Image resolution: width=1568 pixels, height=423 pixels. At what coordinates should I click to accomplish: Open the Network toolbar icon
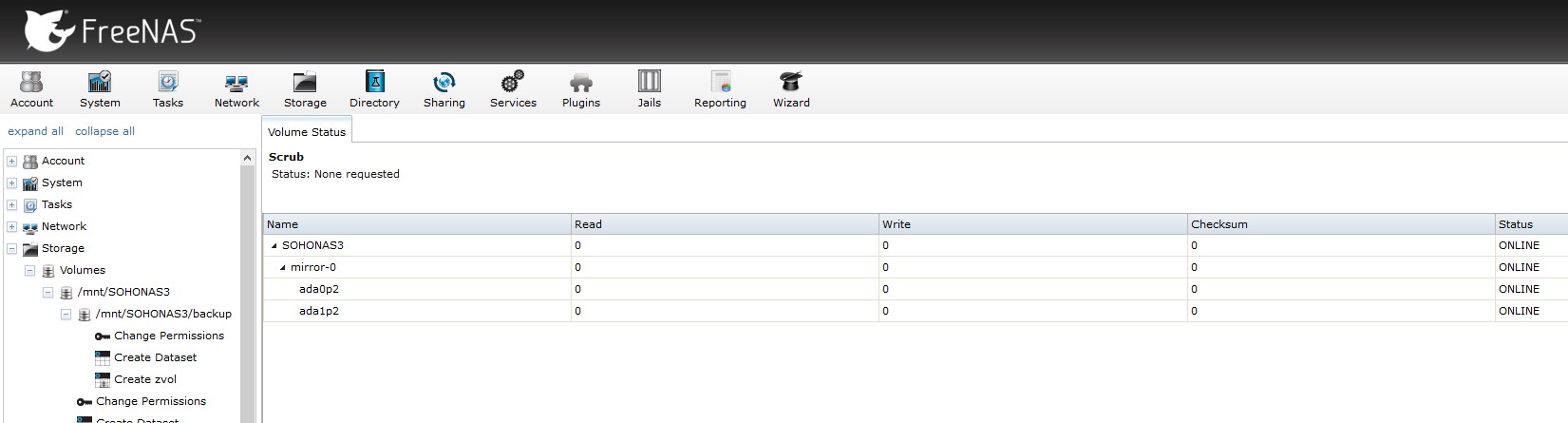[236, 83]
